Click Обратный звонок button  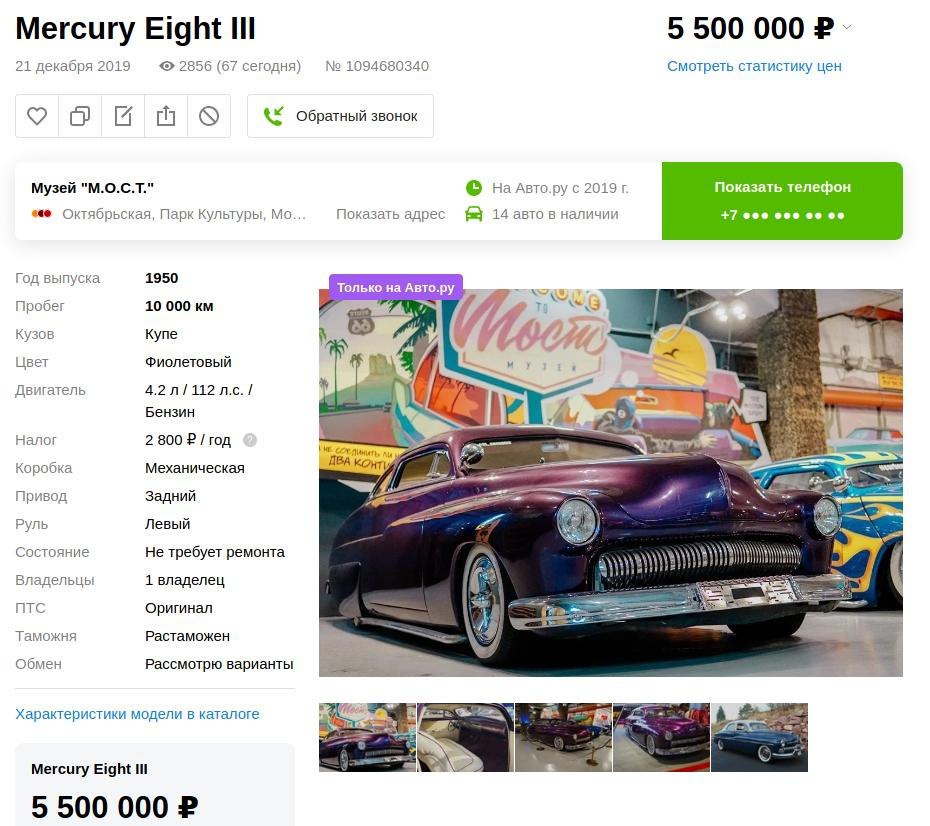(340, 116)
